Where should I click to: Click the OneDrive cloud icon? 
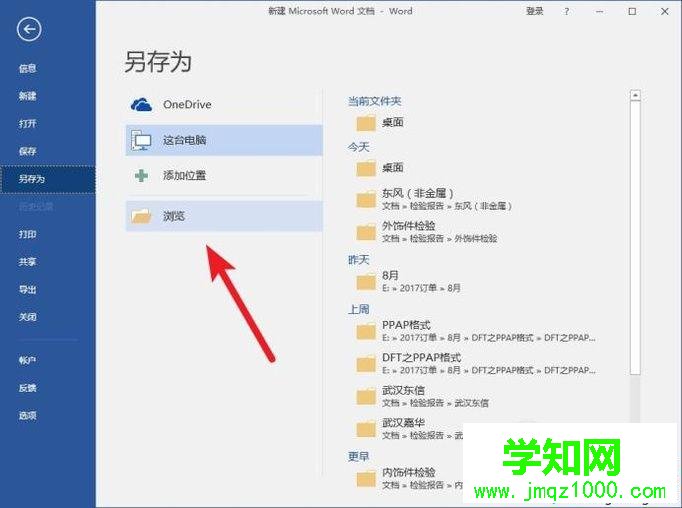coord(141,105)
